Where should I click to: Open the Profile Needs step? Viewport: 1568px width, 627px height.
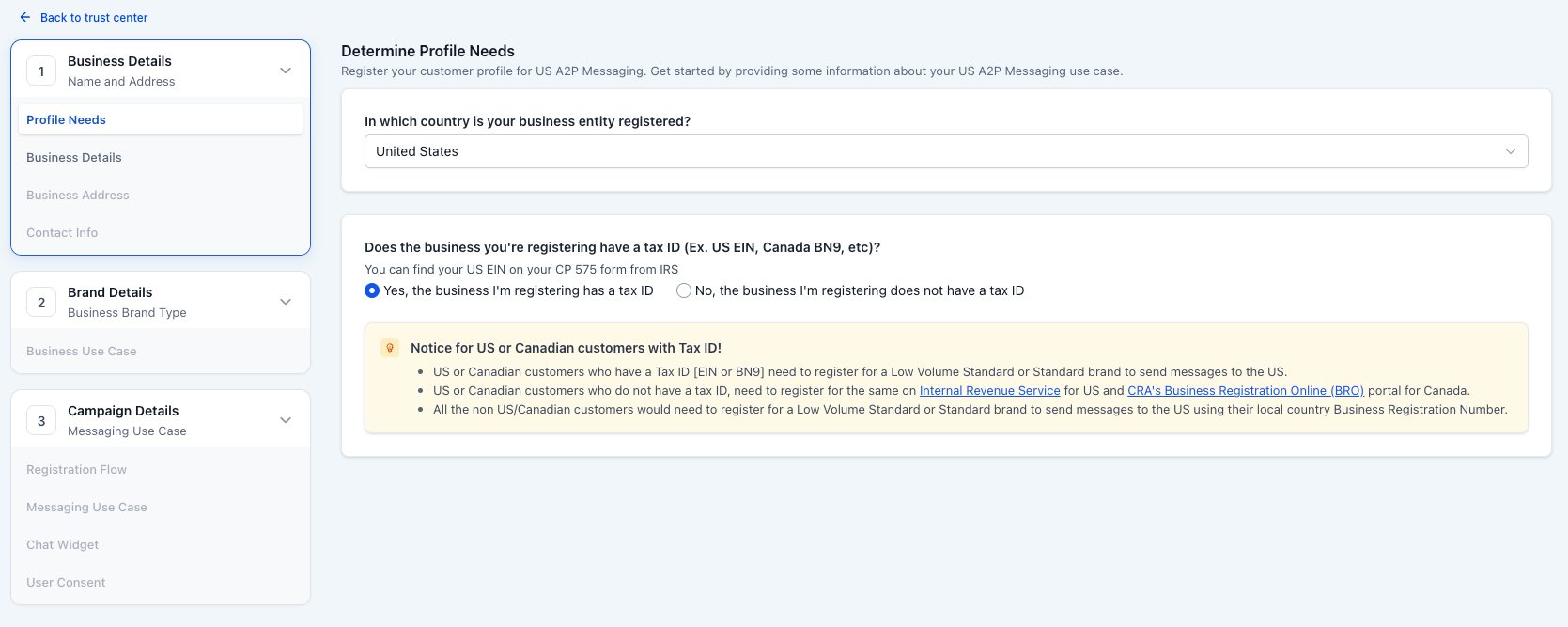click(161, 119)
